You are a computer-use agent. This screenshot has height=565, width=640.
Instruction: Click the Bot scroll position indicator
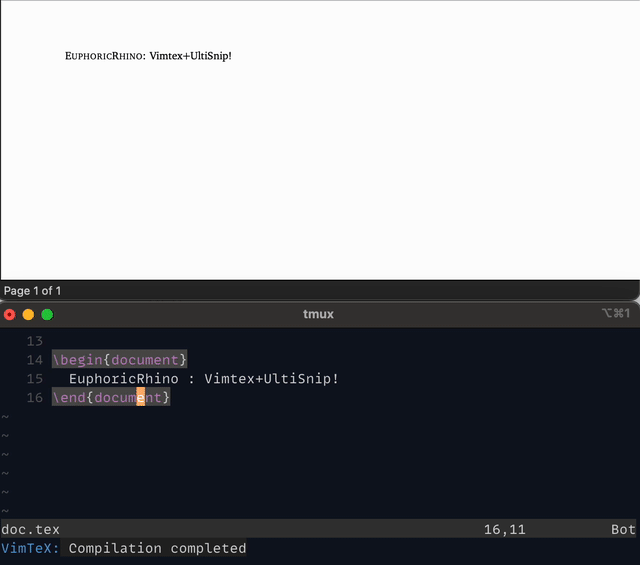pos(623,529)
